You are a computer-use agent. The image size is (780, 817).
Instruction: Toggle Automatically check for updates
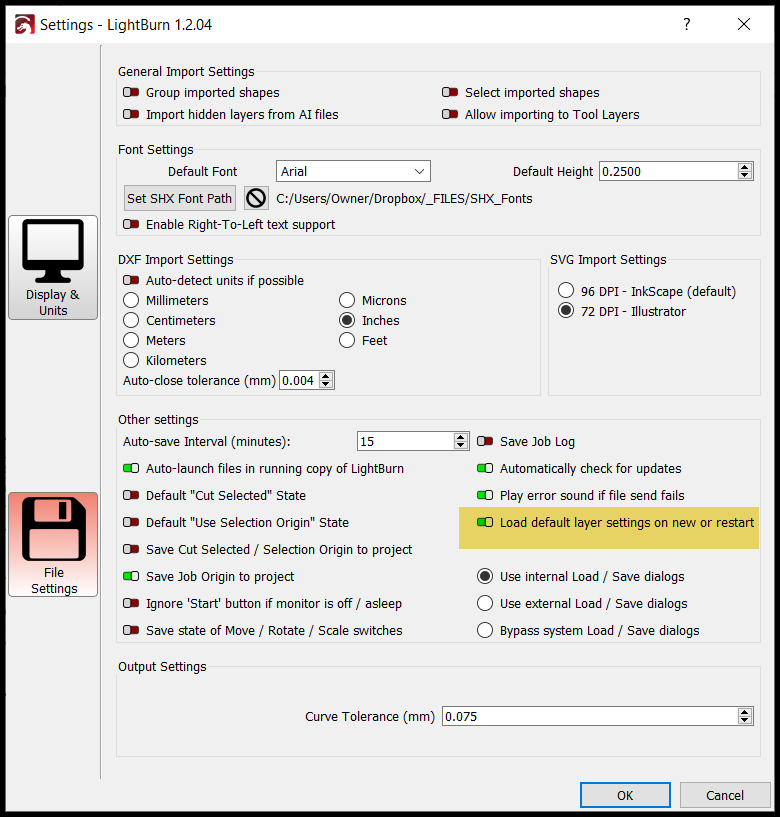tap(485, 468)
